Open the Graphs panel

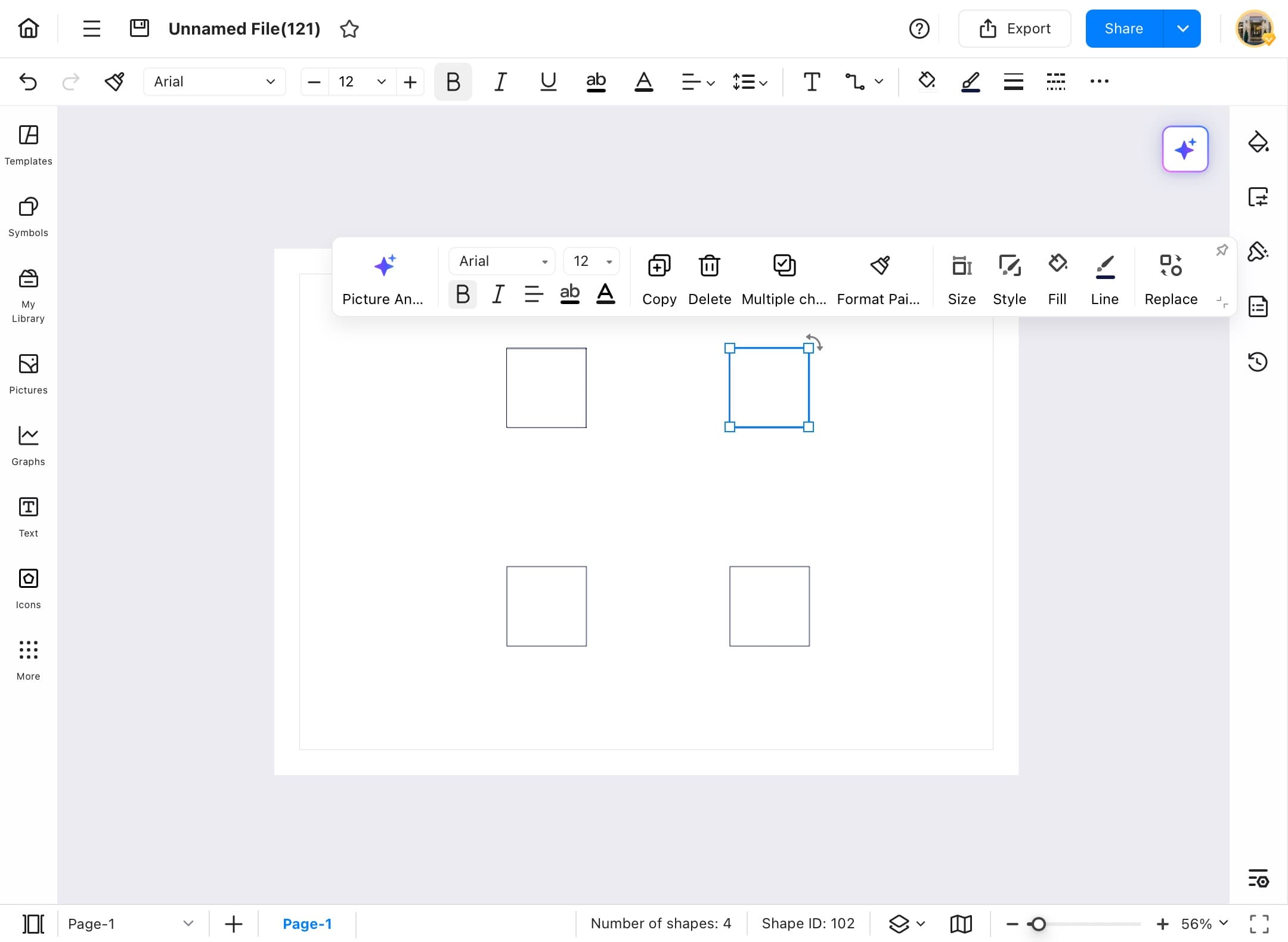coord(27,445)
